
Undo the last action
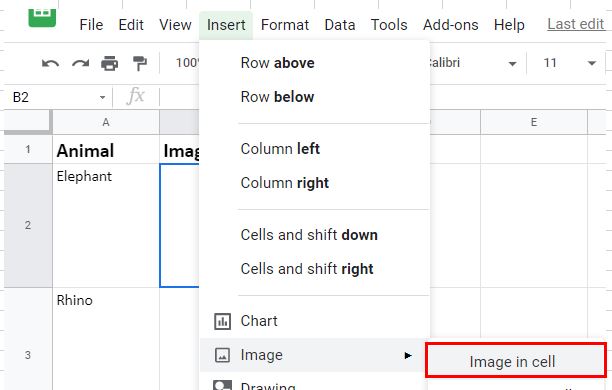(50, 63)
